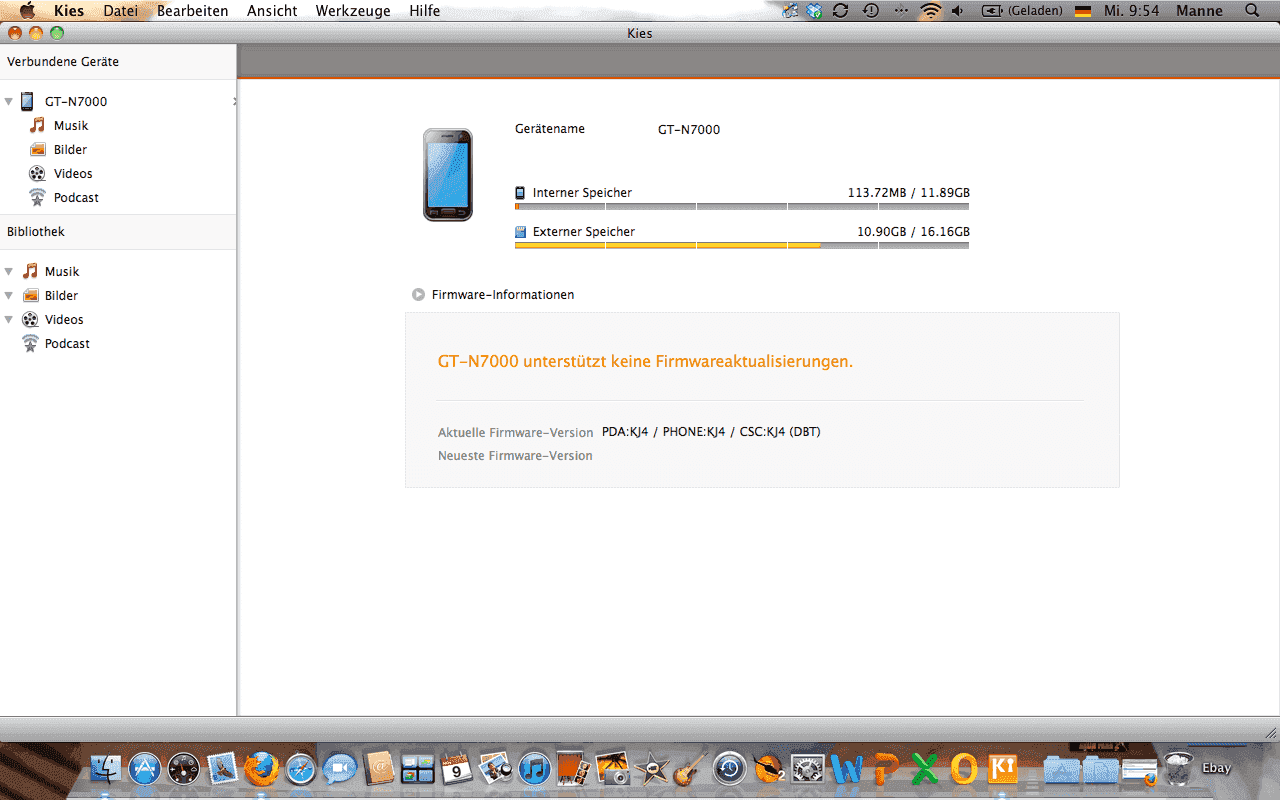The width and height of the screenshot is (1280, 800).
Task: Open Time Machine from the Dock
Action: [730, 769]
